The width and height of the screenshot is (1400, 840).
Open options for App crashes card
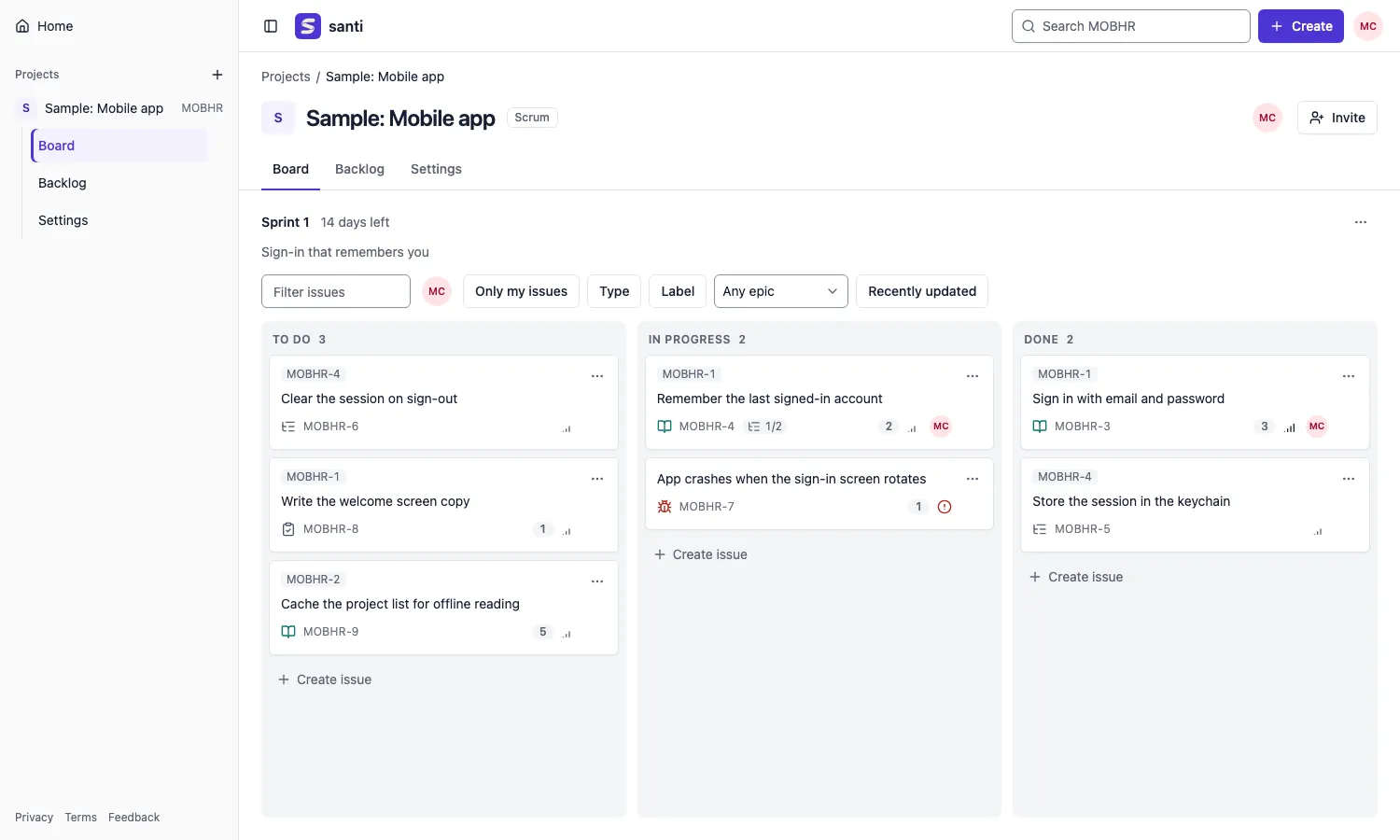[x=973, y=479]
